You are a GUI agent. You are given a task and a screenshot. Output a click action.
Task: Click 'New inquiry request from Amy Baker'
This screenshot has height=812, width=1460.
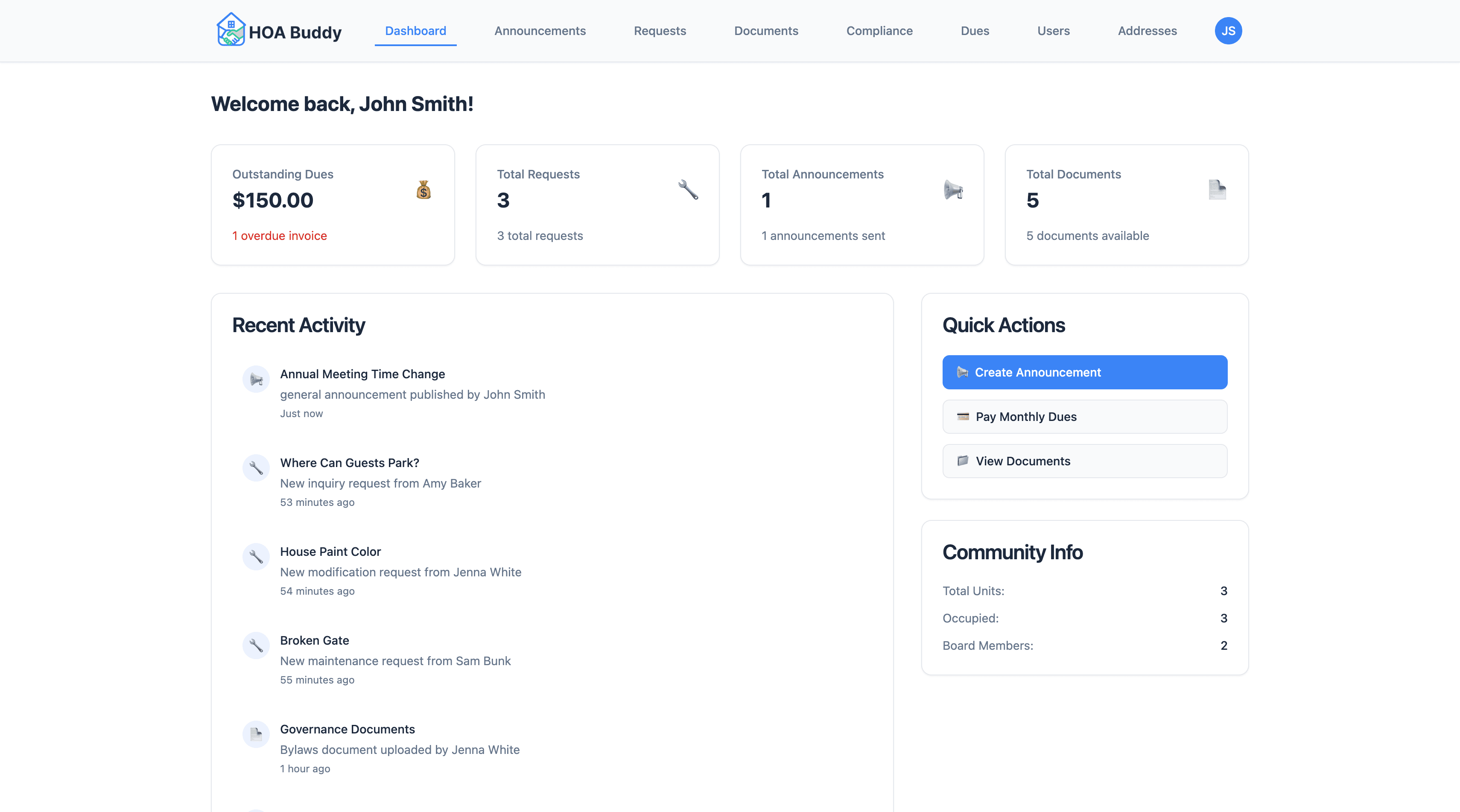click(x=380, y=483)
